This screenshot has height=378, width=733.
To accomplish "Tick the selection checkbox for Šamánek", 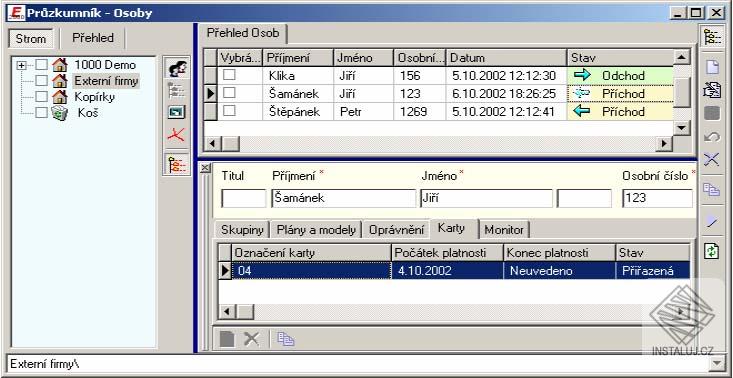I will point(229,93).
